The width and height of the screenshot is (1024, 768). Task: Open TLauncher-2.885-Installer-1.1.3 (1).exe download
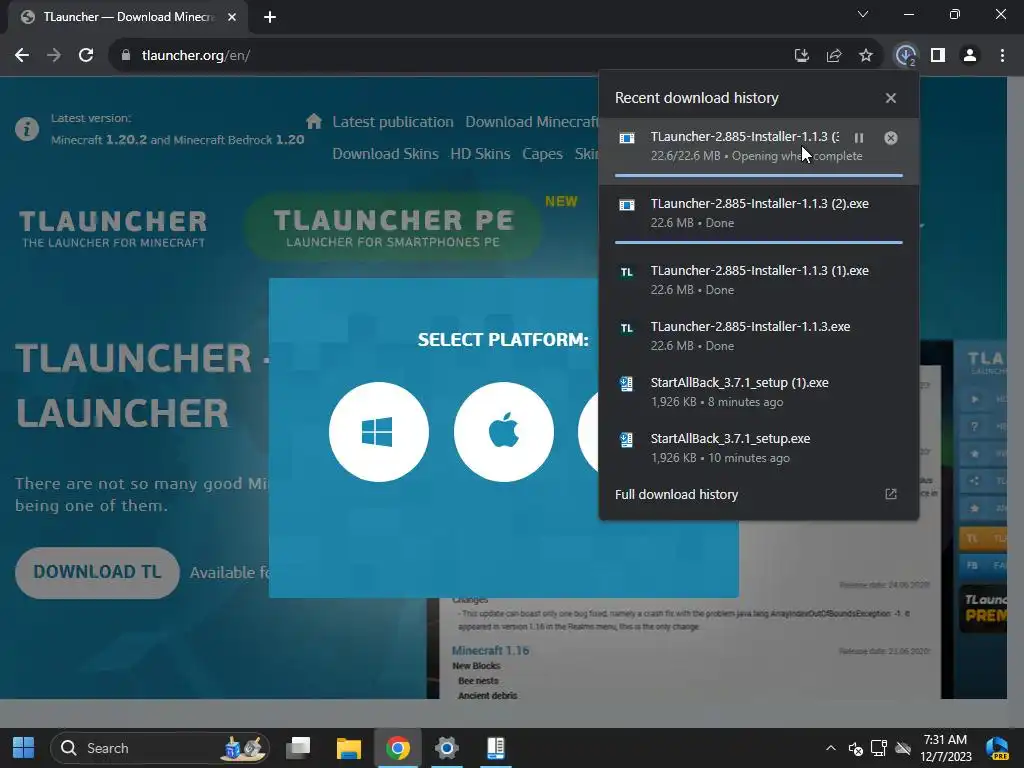pos(759,280)
